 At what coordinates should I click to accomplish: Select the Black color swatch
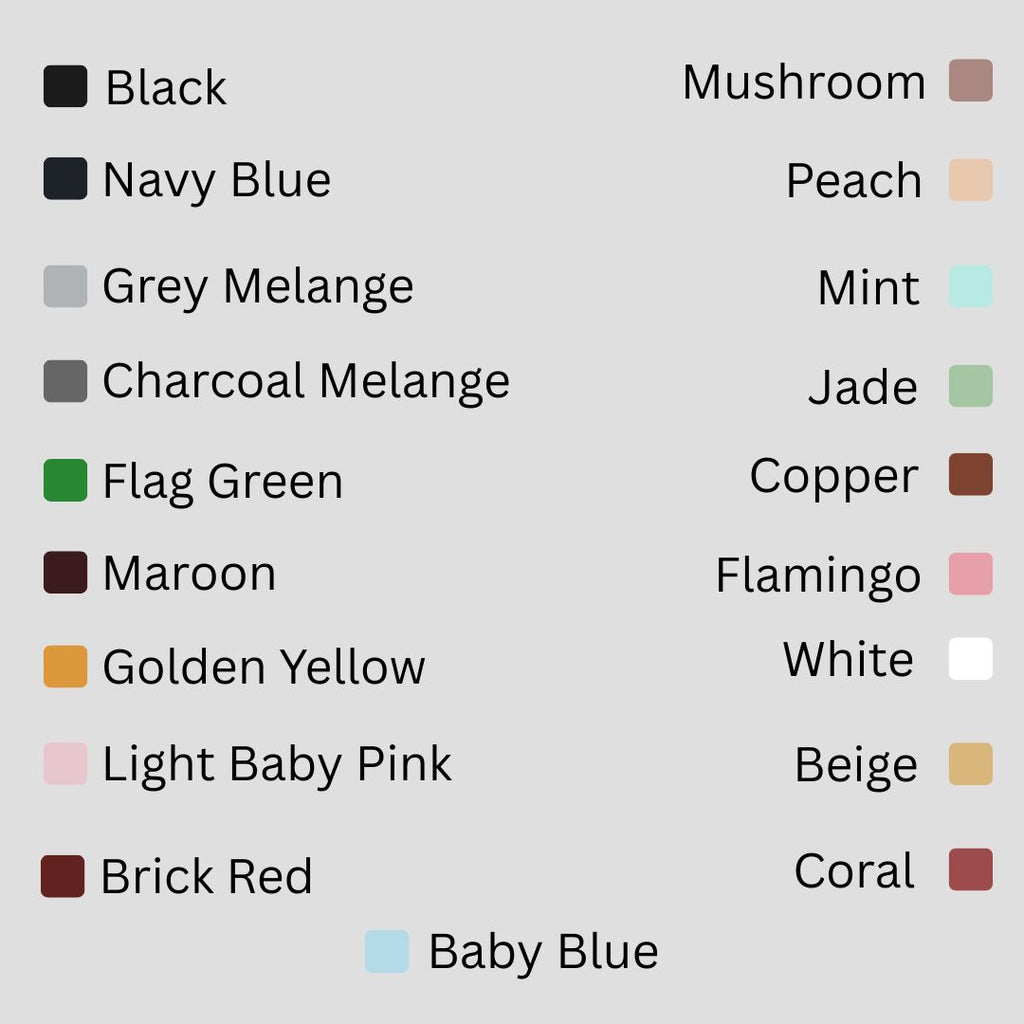click(65, 86)
